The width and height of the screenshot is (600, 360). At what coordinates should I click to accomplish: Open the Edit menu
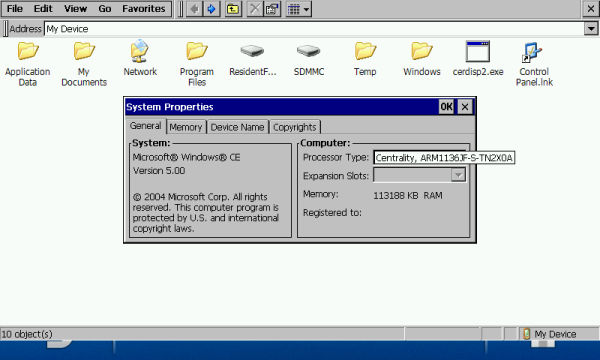click(43, 8)
